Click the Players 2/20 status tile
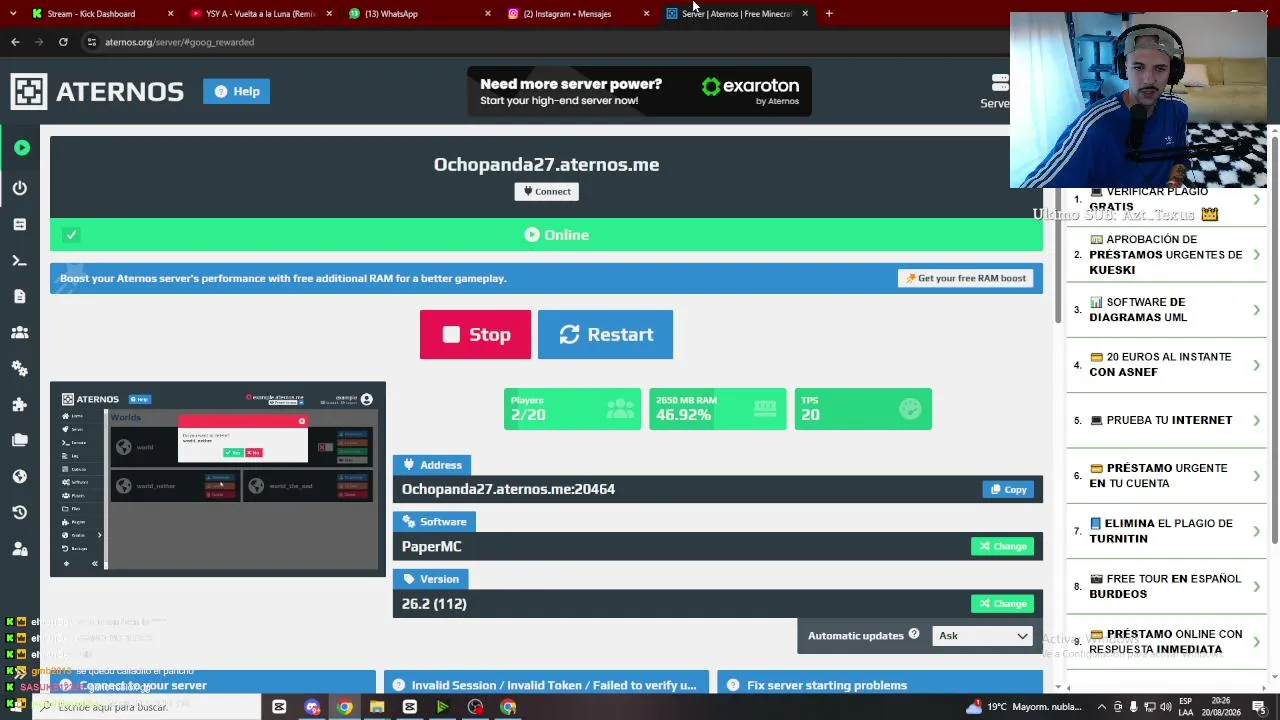The image size is (1280, 720). (x=572, y=409)
